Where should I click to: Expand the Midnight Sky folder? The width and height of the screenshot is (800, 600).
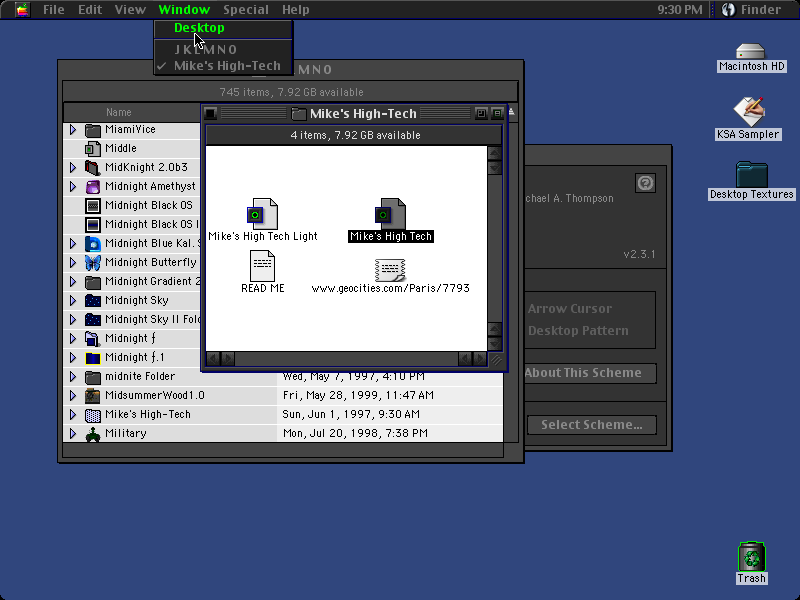(73, 301)
